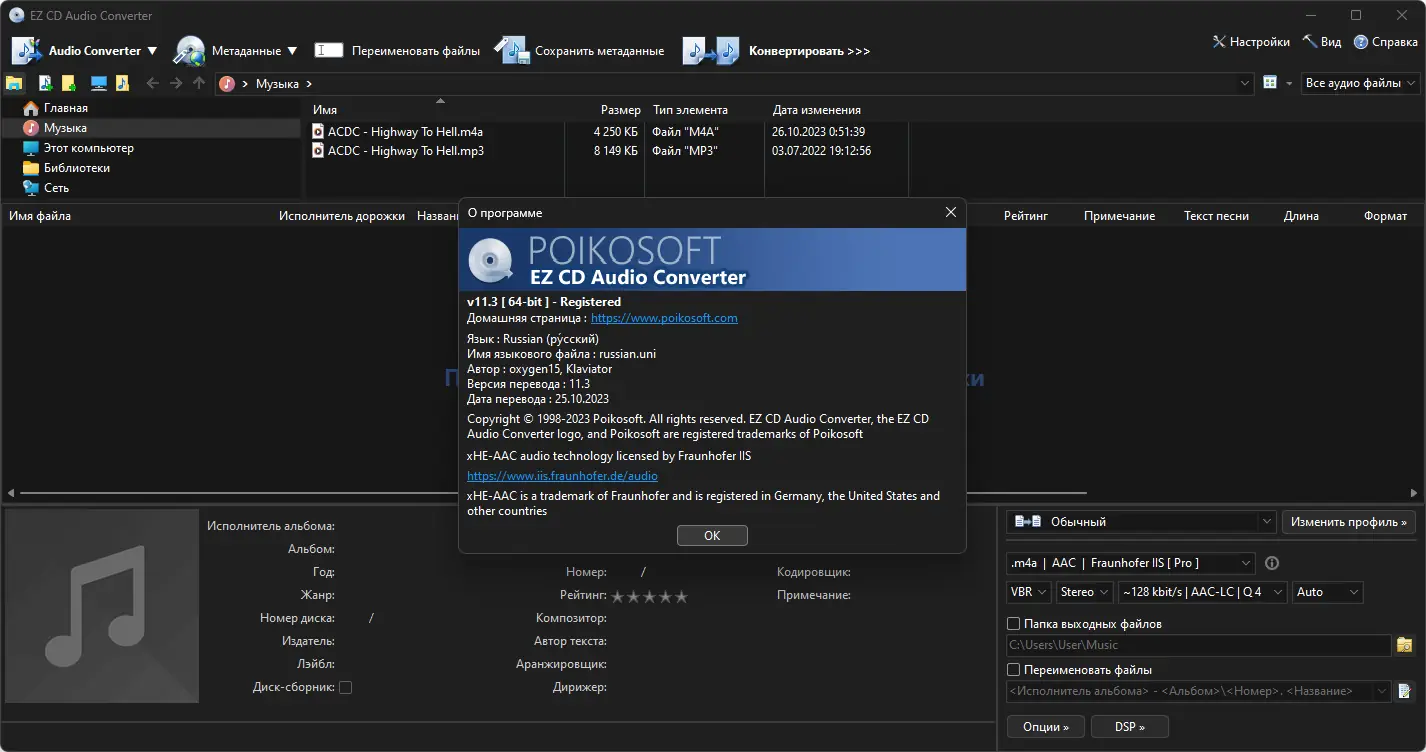This screenshot has height=752, width=1426.
Task: Click the file view layout icon
Action: click(x=1270, y=83)
